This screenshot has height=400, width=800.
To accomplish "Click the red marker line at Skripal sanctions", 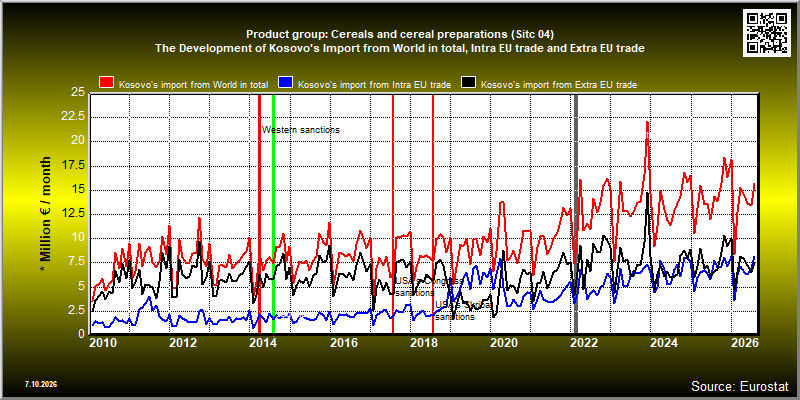I will [433, 214].
